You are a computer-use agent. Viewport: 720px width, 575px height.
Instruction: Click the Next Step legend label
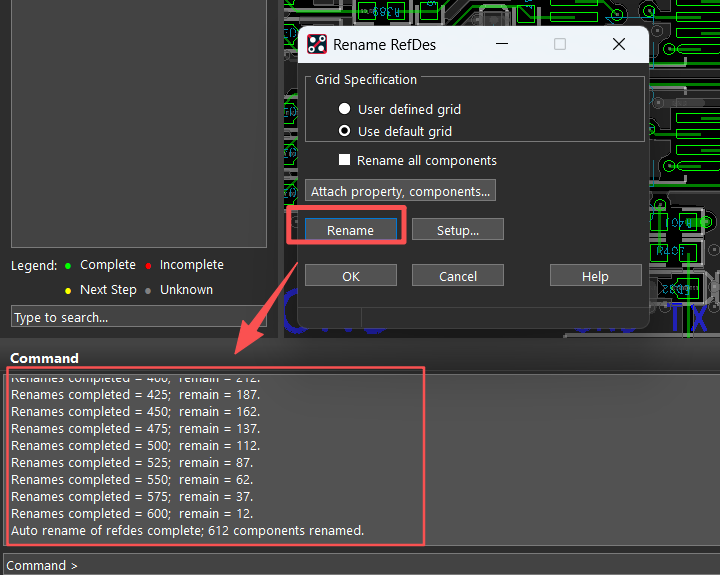[108, 290]
